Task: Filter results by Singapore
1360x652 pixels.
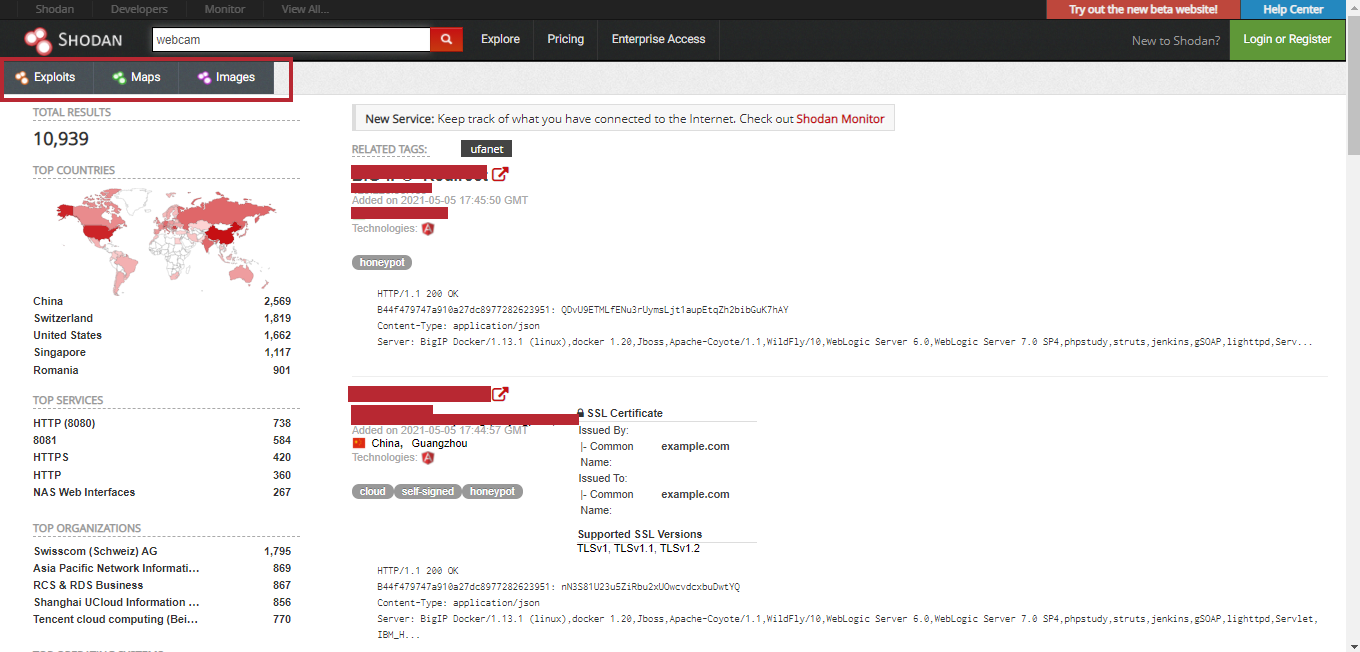Action: [59, 352]
